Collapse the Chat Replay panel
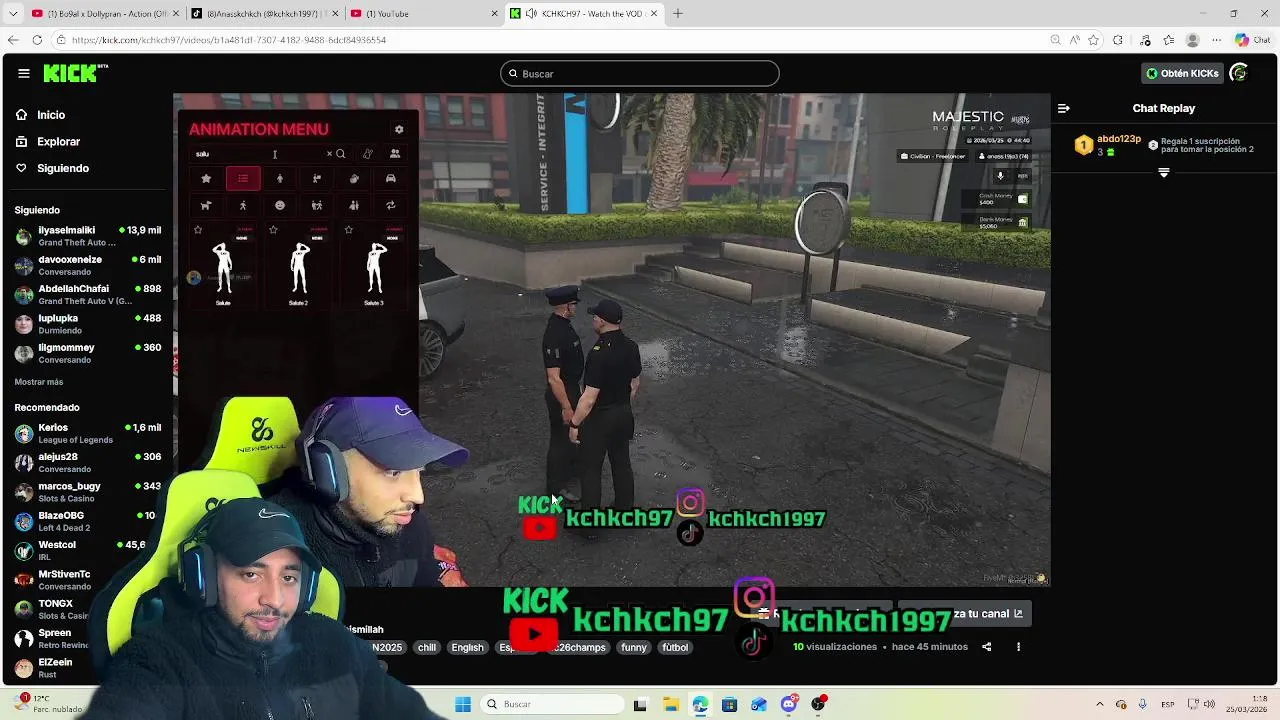This screenshot has height=720, width=1280. tap(1064, 108)
